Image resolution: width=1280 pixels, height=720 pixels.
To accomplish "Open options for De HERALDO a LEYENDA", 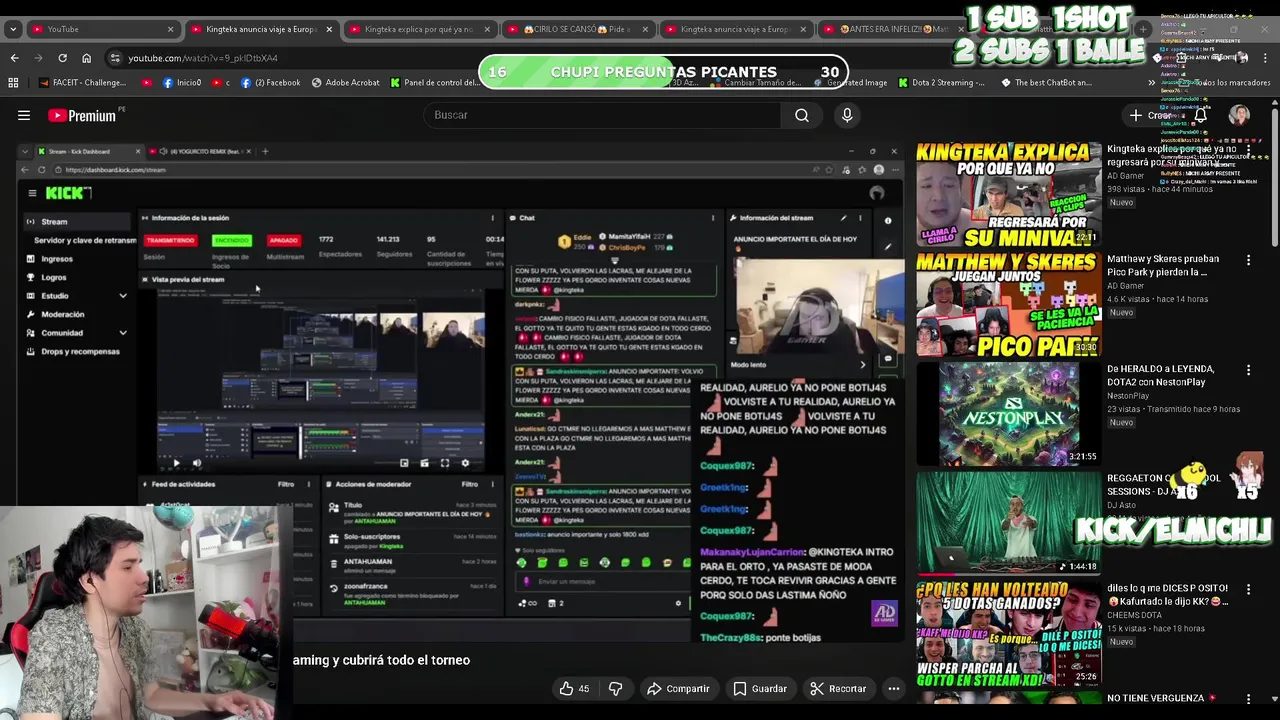I will click(x=1248, y=370).
